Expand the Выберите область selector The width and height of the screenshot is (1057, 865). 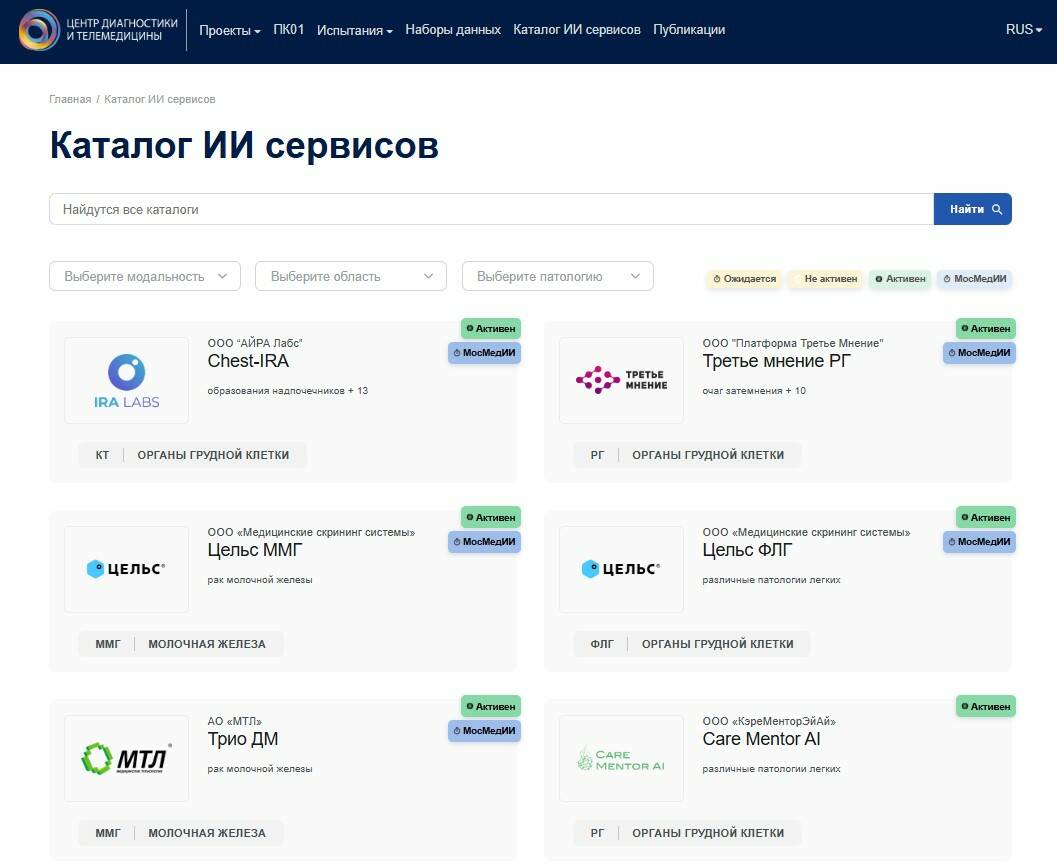(x=350, y=275)
